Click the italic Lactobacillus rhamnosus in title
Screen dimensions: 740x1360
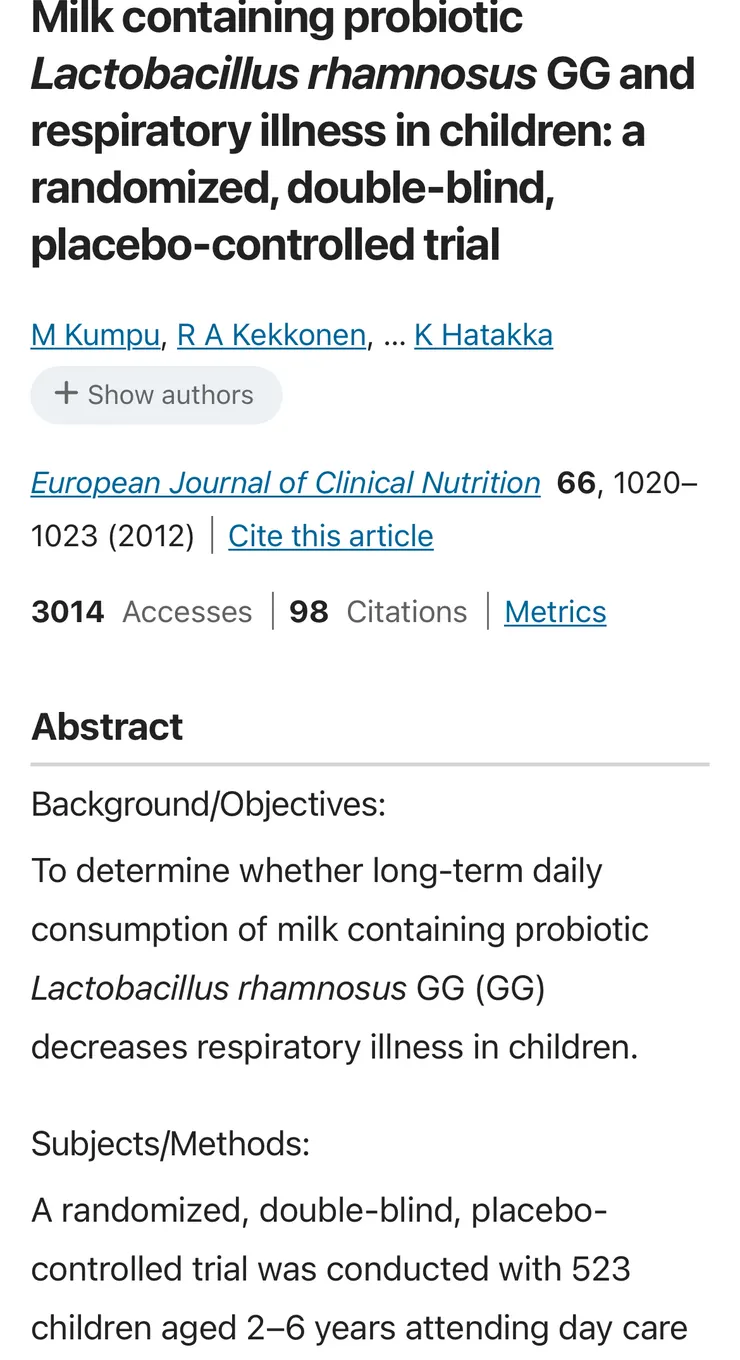[284, 75]
